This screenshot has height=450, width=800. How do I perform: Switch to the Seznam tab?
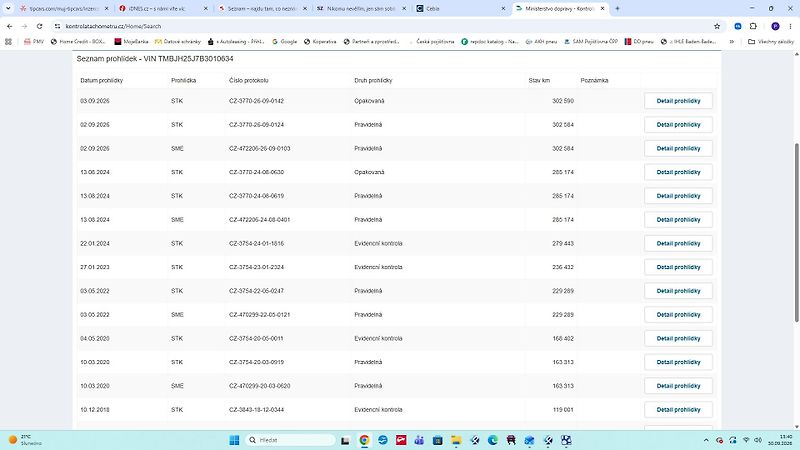(x=263, y=9)
